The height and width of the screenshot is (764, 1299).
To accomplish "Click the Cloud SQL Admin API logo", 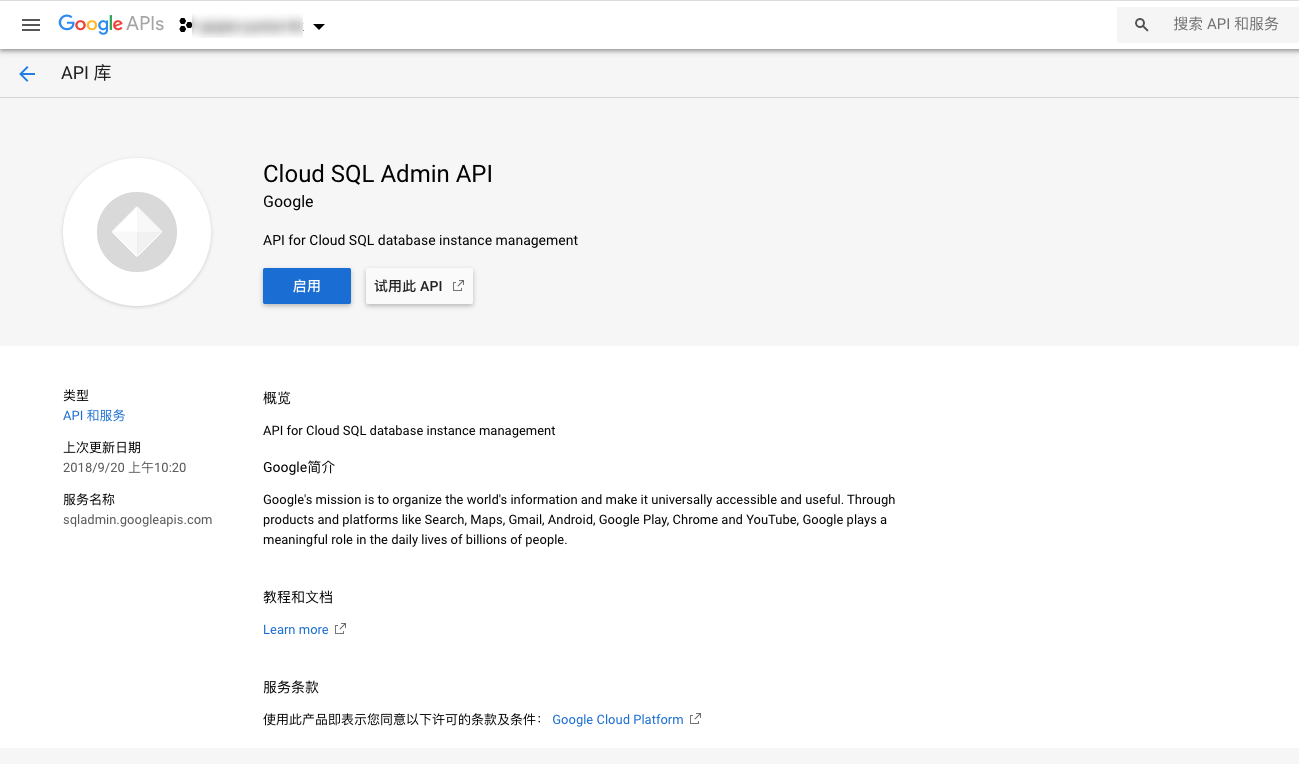I will click(x=137, y=232).
